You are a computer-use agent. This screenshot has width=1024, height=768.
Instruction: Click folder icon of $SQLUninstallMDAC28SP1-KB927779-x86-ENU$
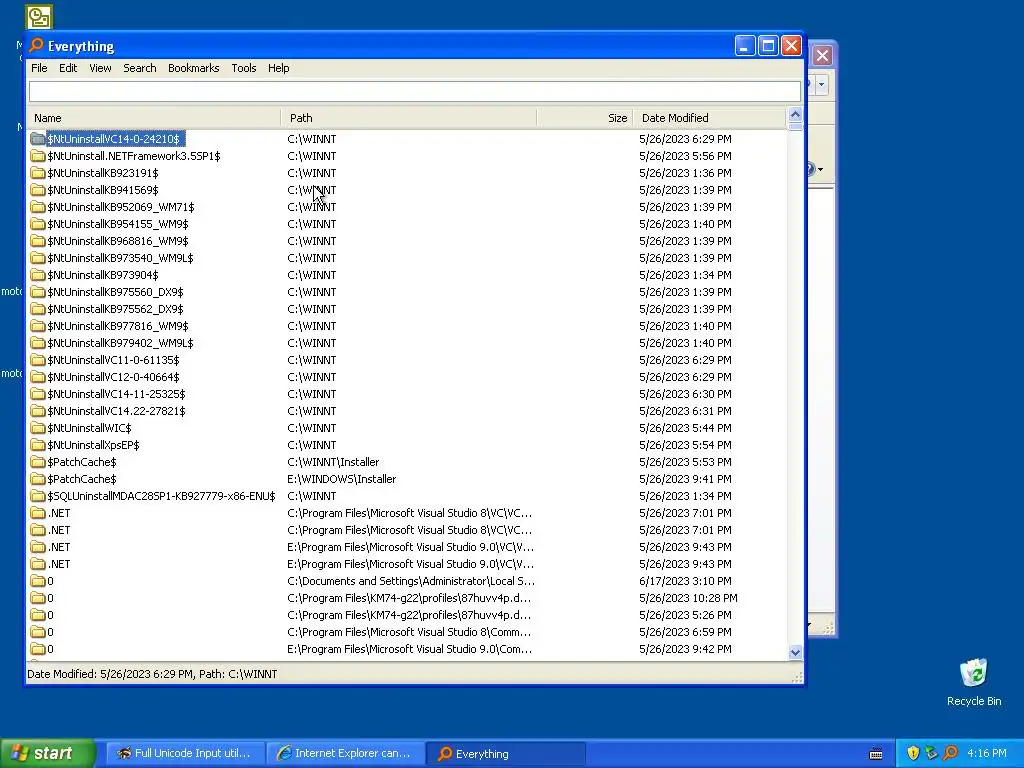(x=38, y=496)
